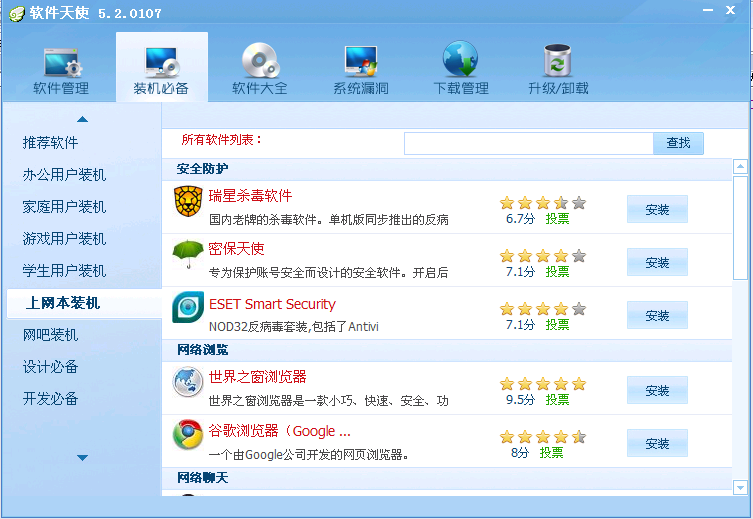Expand sidebar list with the down arrow
Viewport: 753px width, 519px height.
[x=83, y=458]
